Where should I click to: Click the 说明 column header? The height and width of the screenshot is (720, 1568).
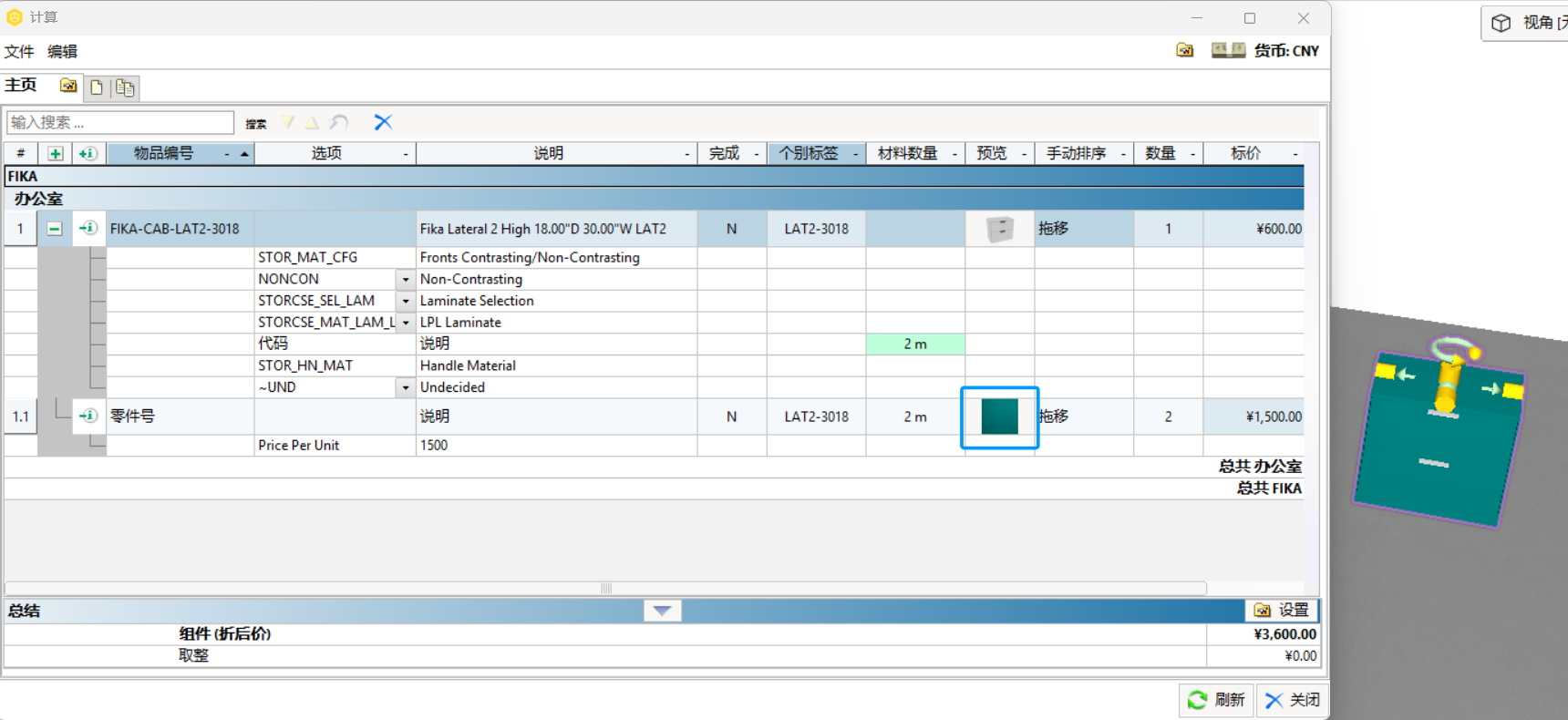(556, 153)
